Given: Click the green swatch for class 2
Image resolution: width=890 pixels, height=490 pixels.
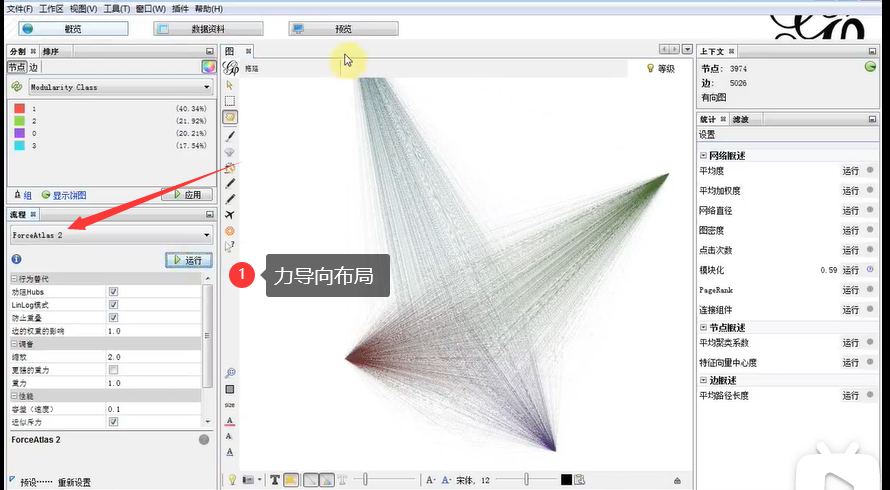Looking at the screenshot, I should [19, 120].
